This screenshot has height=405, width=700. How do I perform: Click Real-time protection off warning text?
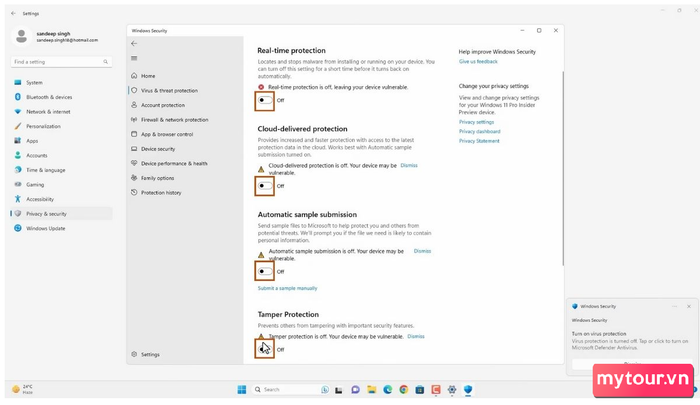pos(338,87)
